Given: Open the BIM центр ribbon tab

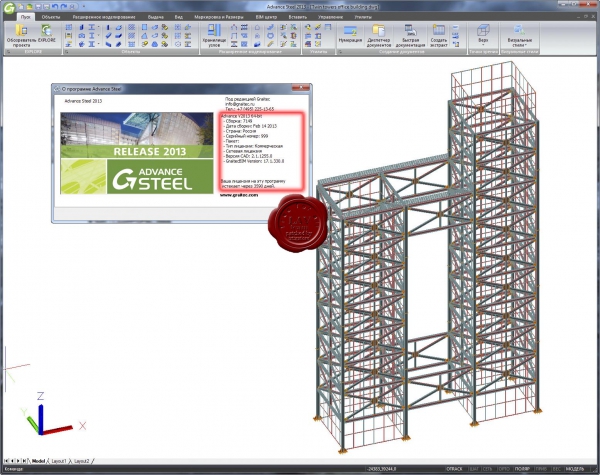Looking at the screenshot, I should pyautogui.click(x=266, y=17).
